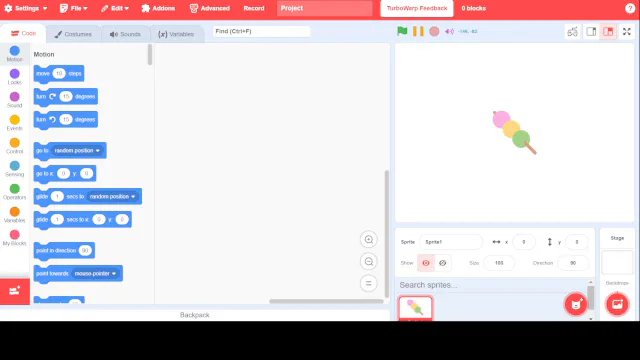Select the purple Looks category circle
The width and height of the screenshot is (640, 360).
click(x=15, y=74)
